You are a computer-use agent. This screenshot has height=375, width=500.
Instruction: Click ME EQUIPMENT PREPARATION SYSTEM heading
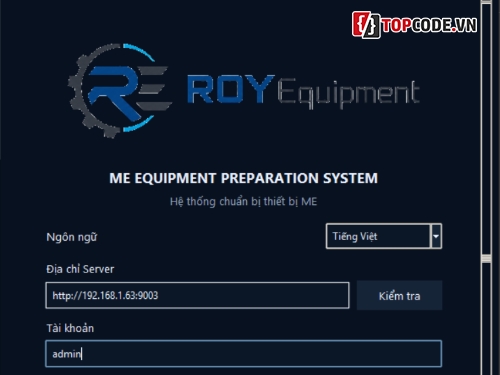pos(244,178)
